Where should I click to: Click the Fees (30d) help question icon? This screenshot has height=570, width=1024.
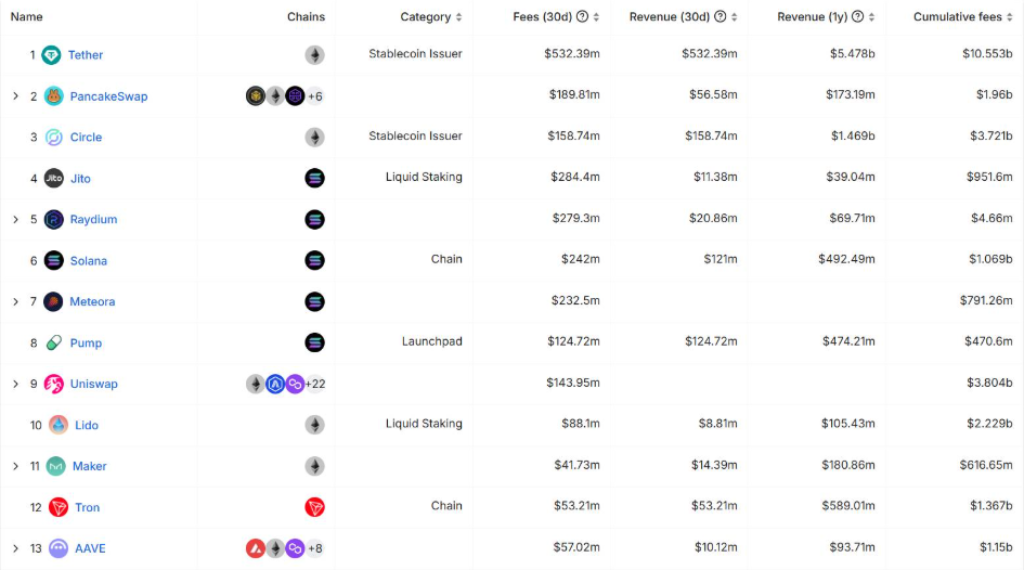click(x=582, y=17)
